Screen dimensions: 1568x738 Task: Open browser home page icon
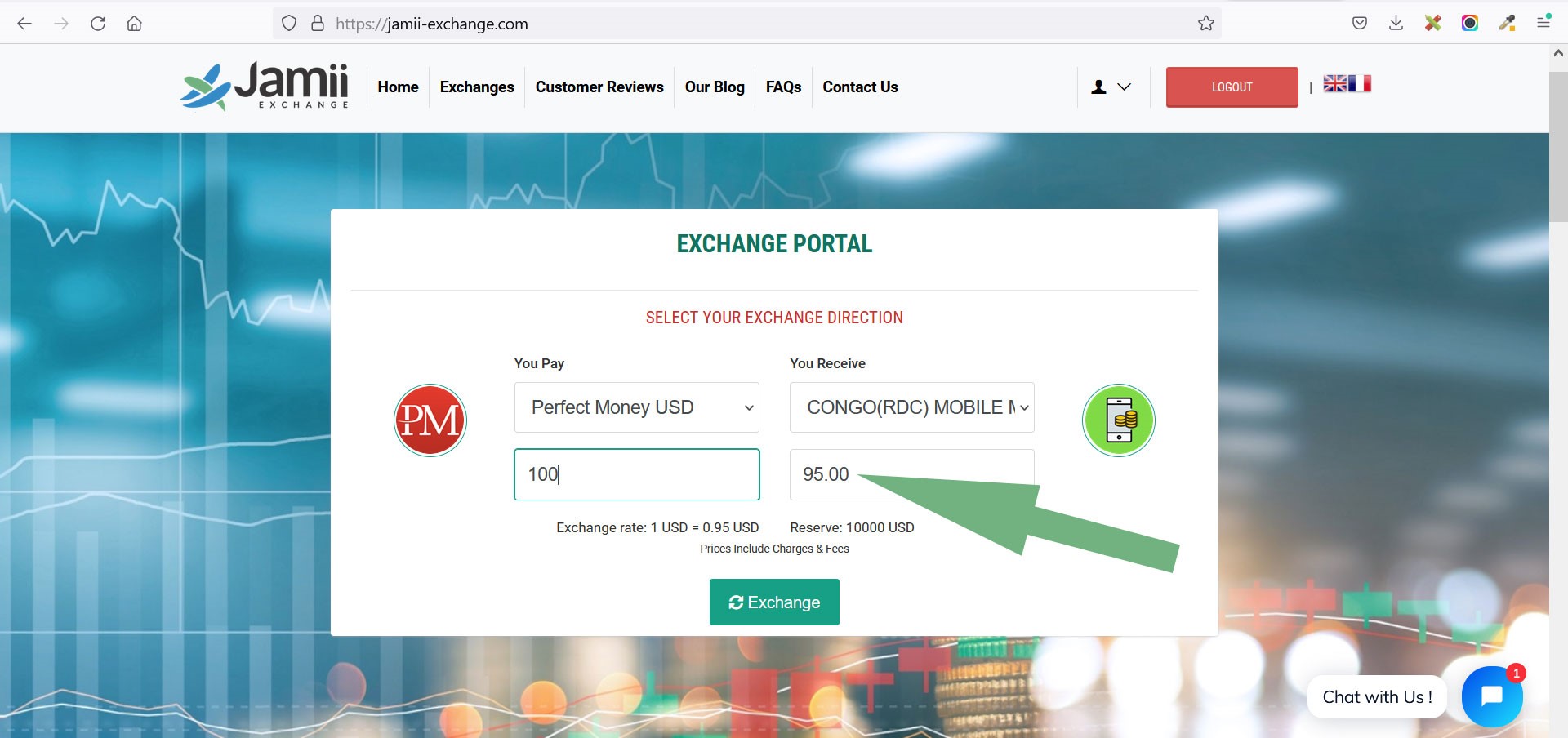(x=134, y=24)
